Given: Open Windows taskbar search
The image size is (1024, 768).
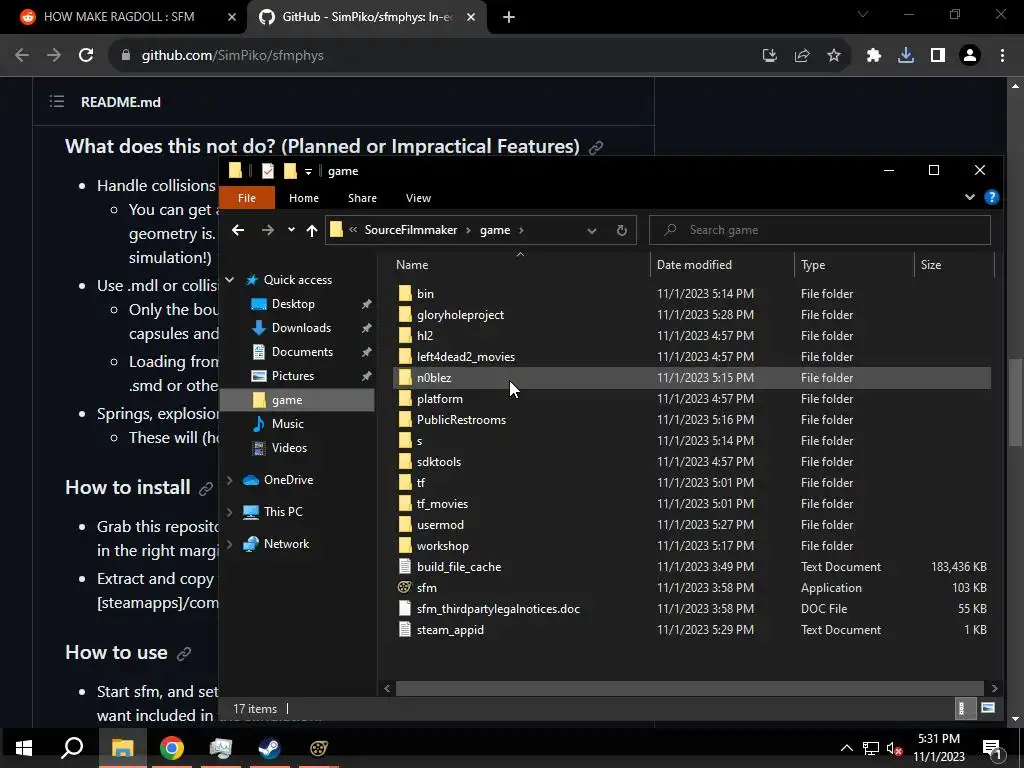Looking at the screenshot, I should coord(72,748).
